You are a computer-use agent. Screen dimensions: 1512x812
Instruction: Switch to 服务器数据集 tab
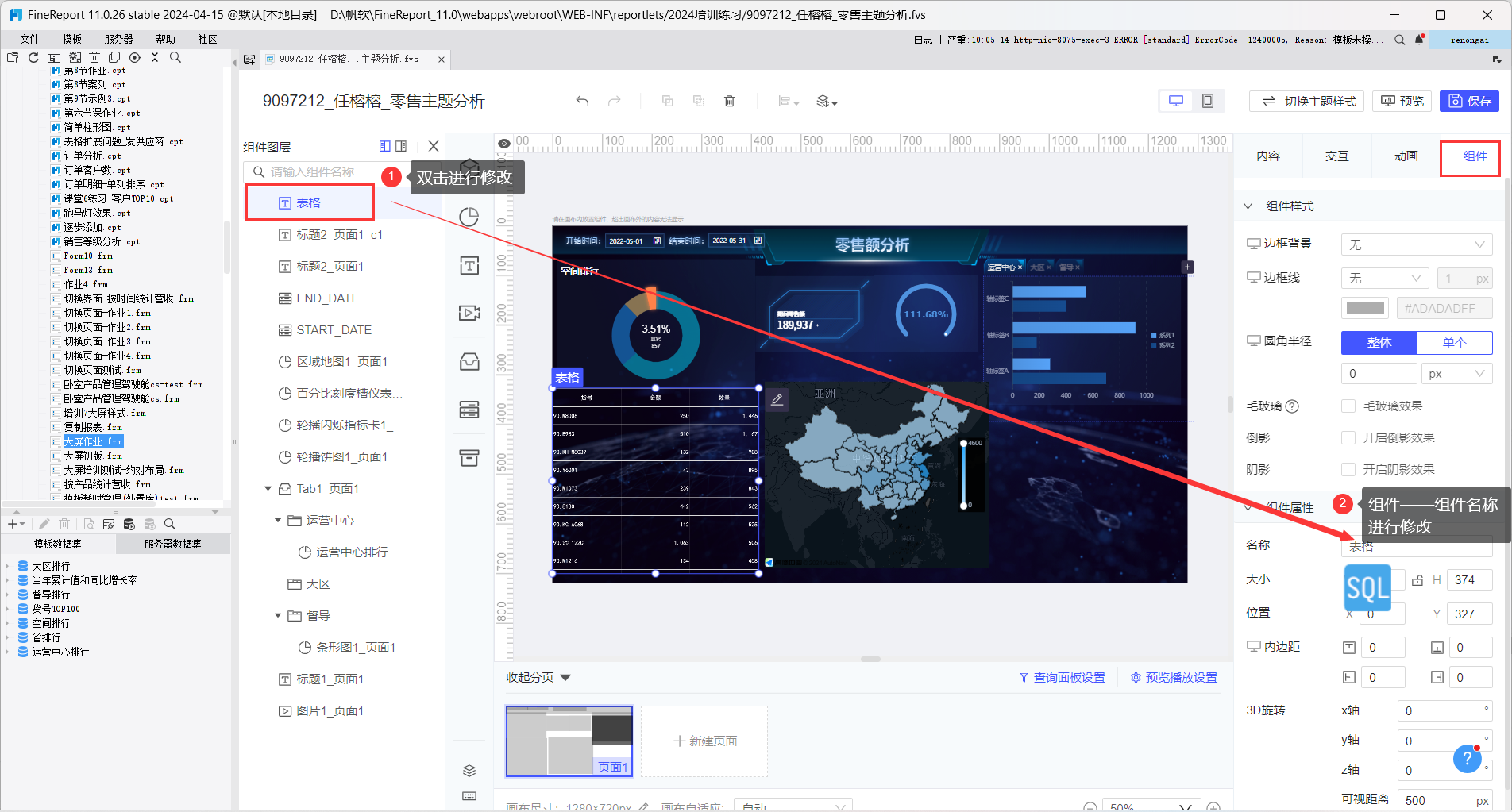tap(173, 544)
